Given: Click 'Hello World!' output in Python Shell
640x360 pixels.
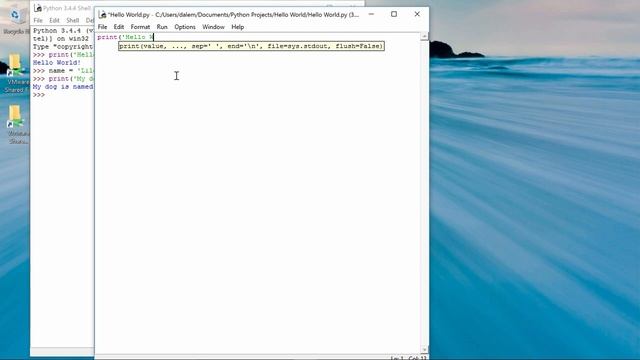Looking at the screenshot, I should pos(57,62).
